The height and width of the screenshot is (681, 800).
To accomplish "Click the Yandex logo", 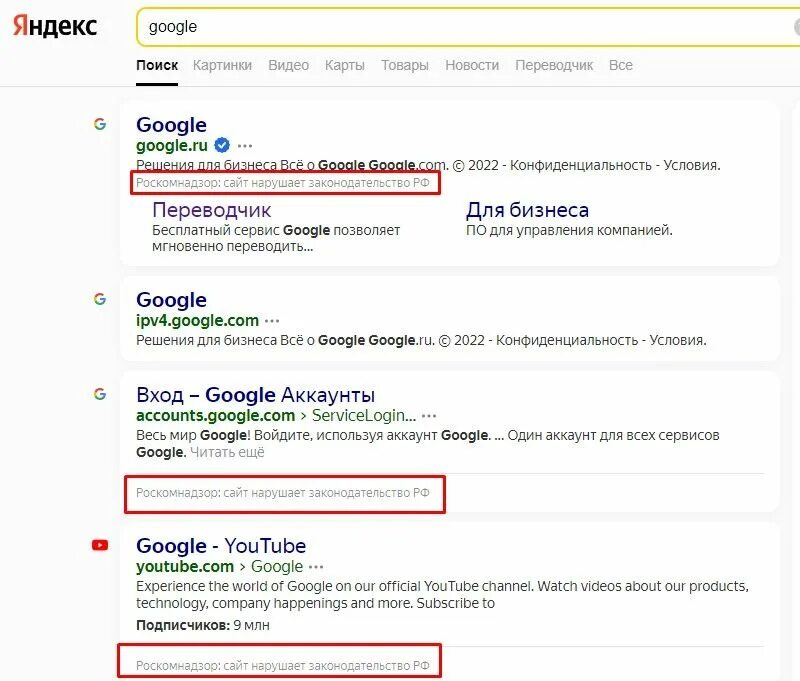I will (55, 26).
